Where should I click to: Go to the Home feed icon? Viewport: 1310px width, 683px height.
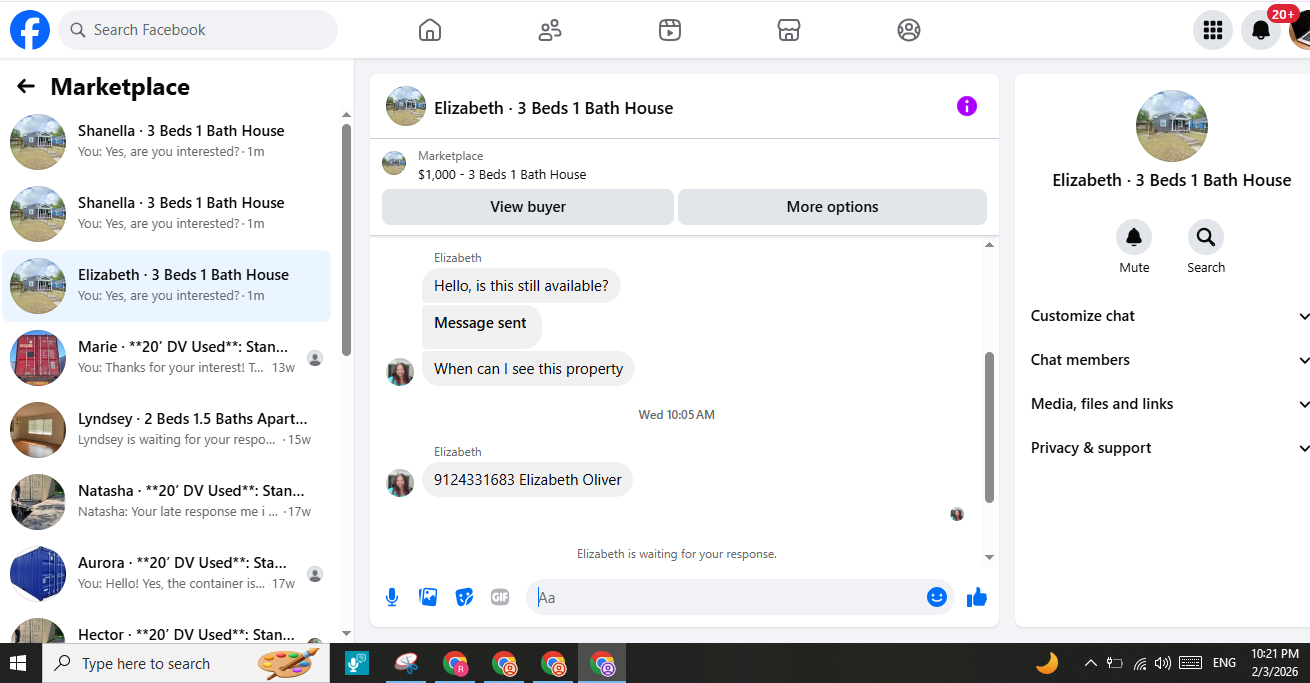click(430, 30)
